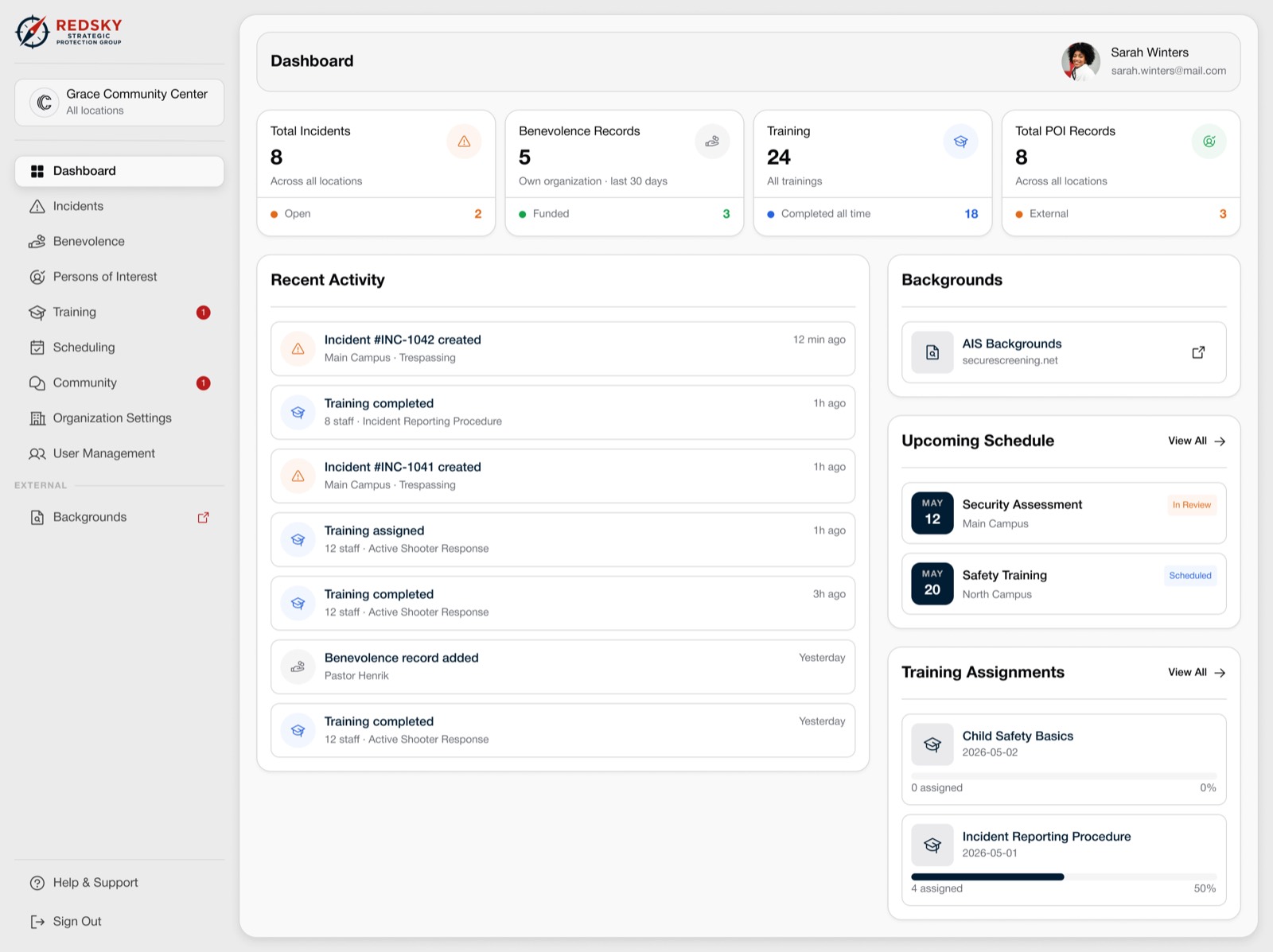The width and height of the screenshot is (1273, 952).
Task: Open external Backgrounds link in sidebar
Action: pos(119,517)
